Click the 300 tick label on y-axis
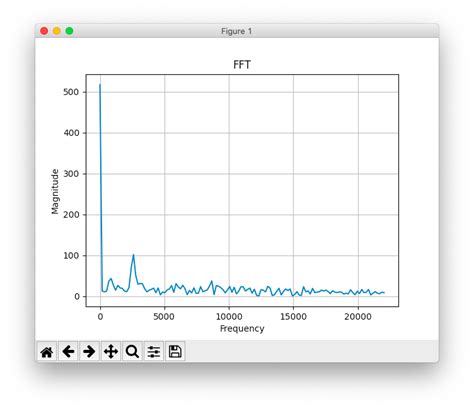This screenshot has height=409, width=474. point(71,174)
